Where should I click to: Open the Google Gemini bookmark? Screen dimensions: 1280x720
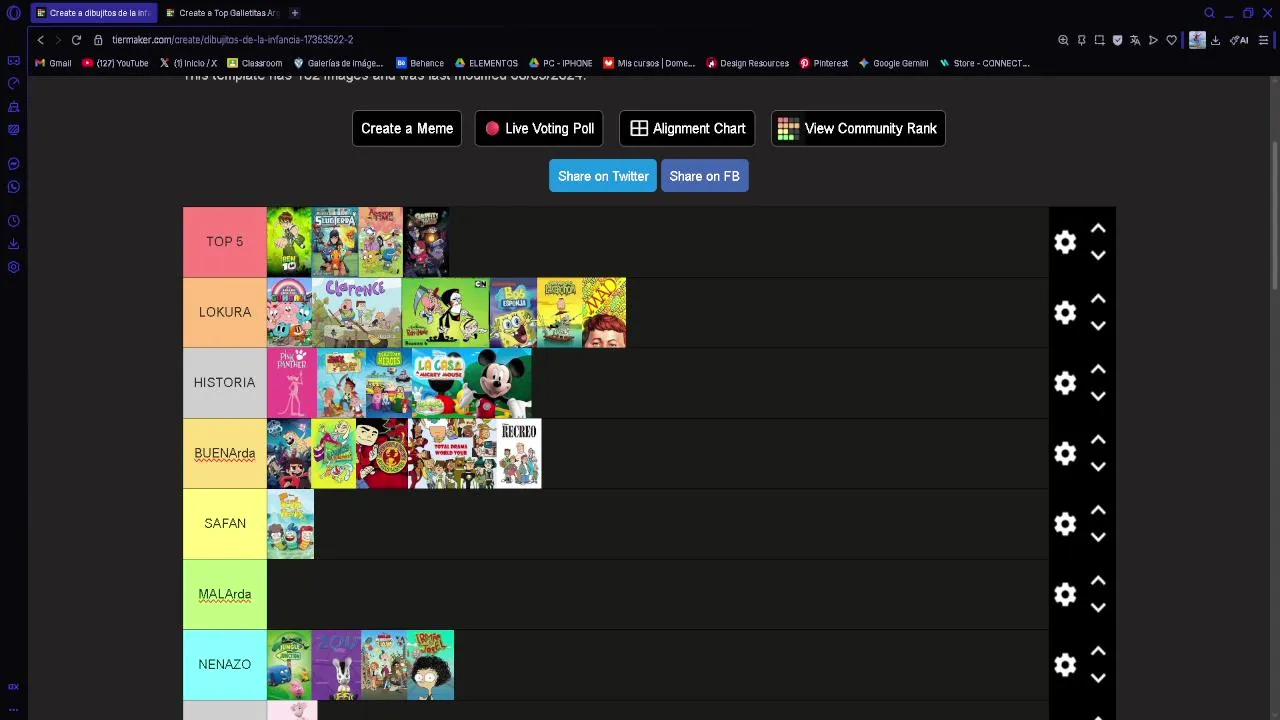pos(894,63)
